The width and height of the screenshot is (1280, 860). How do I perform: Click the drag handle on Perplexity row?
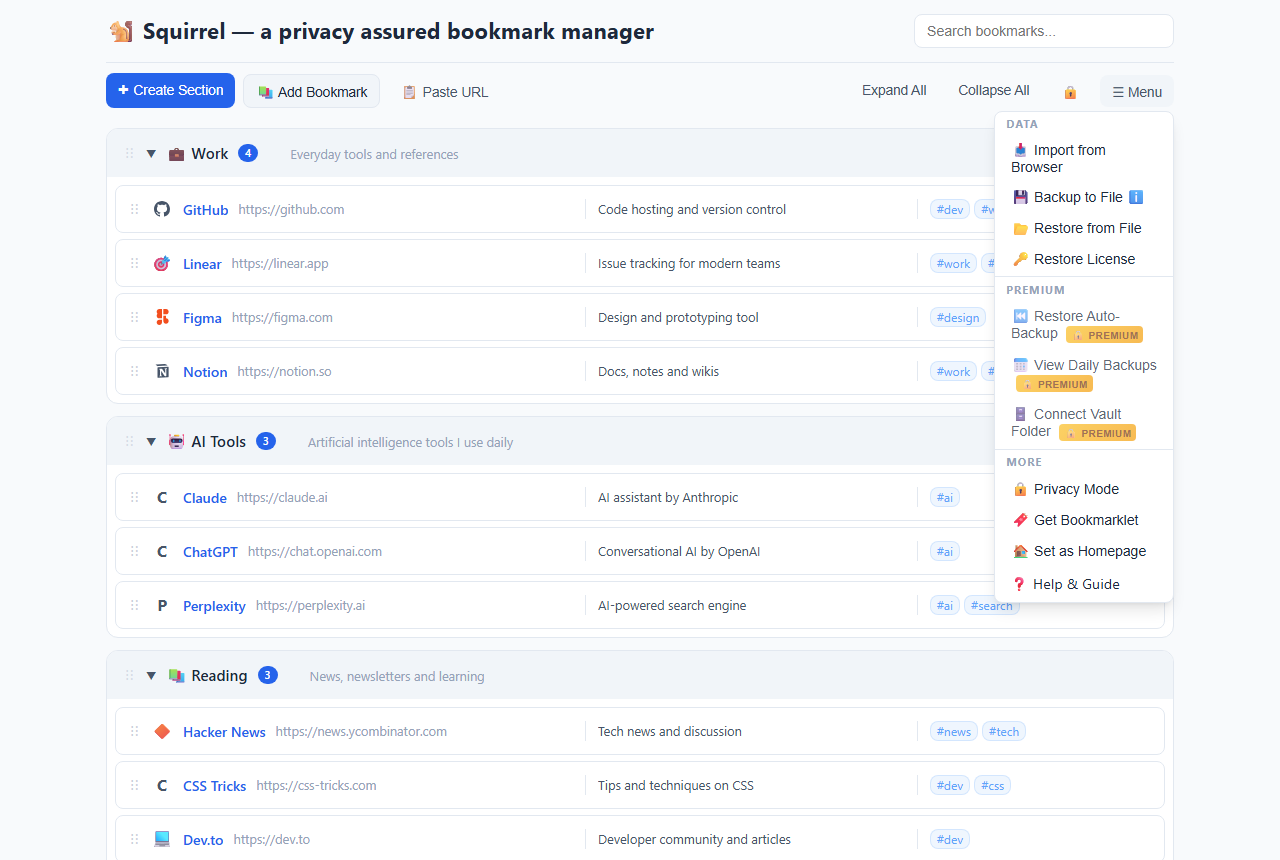click(x=134, y=605)
